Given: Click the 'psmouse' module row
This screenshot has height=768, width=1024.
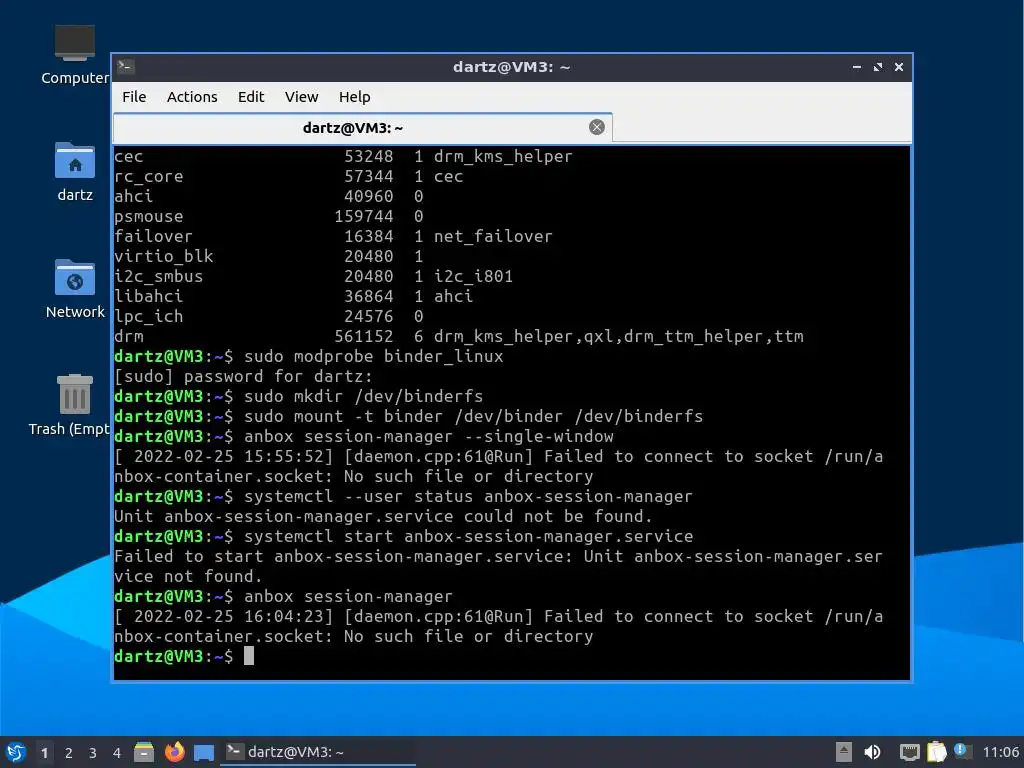Looking at the screenshot, I should pyautogui.click(x=269, y=216).
